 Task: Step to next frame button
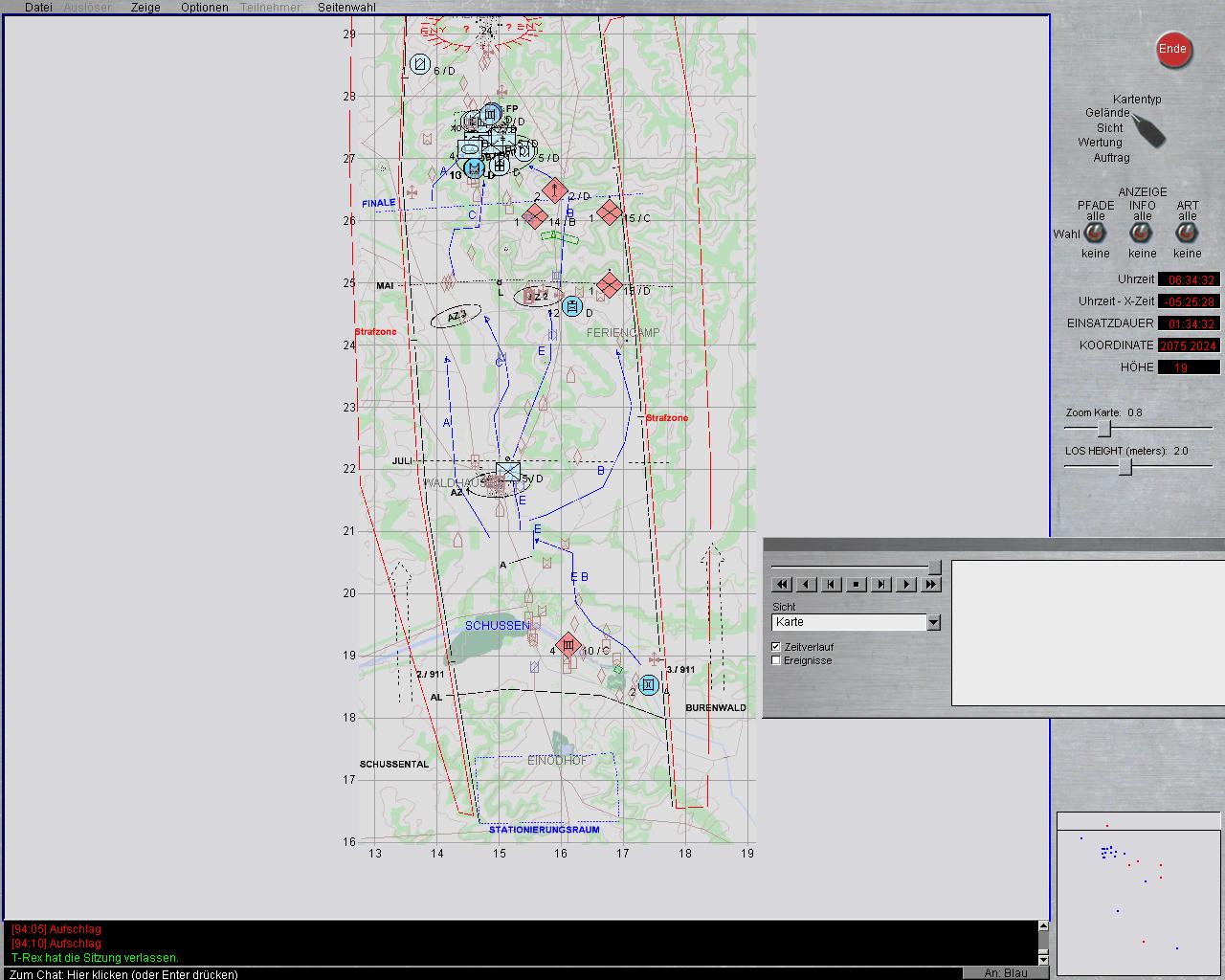point(880,584)
